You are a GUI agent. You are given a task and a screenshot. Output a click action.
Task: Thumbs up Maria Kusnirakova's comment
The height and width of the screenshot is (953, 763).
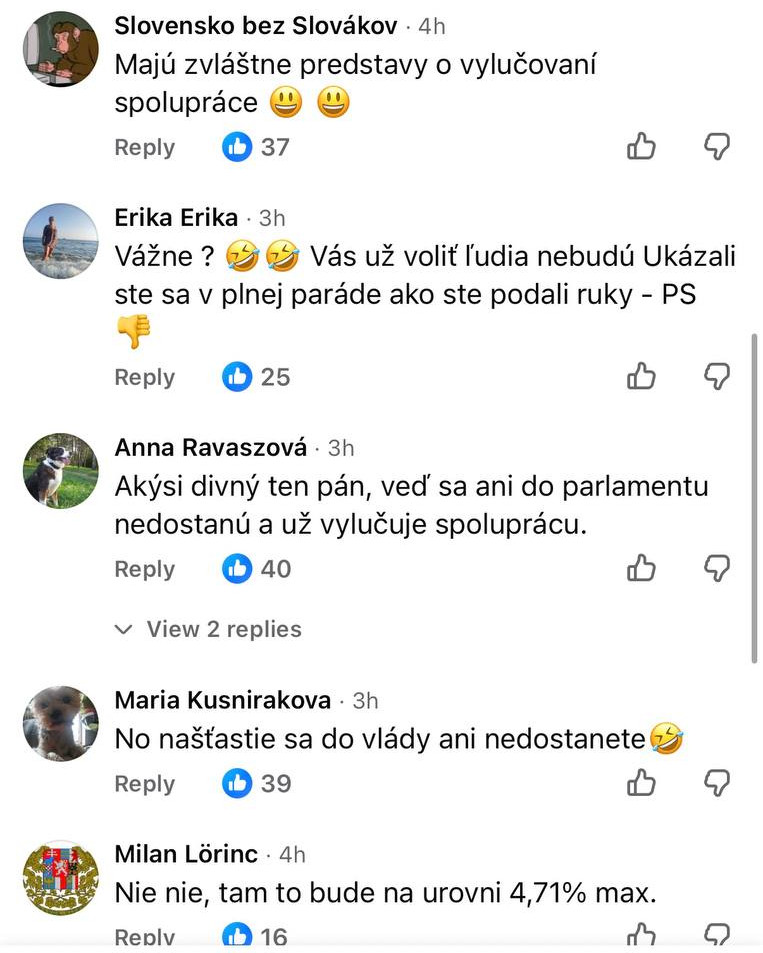click(641, 783)
